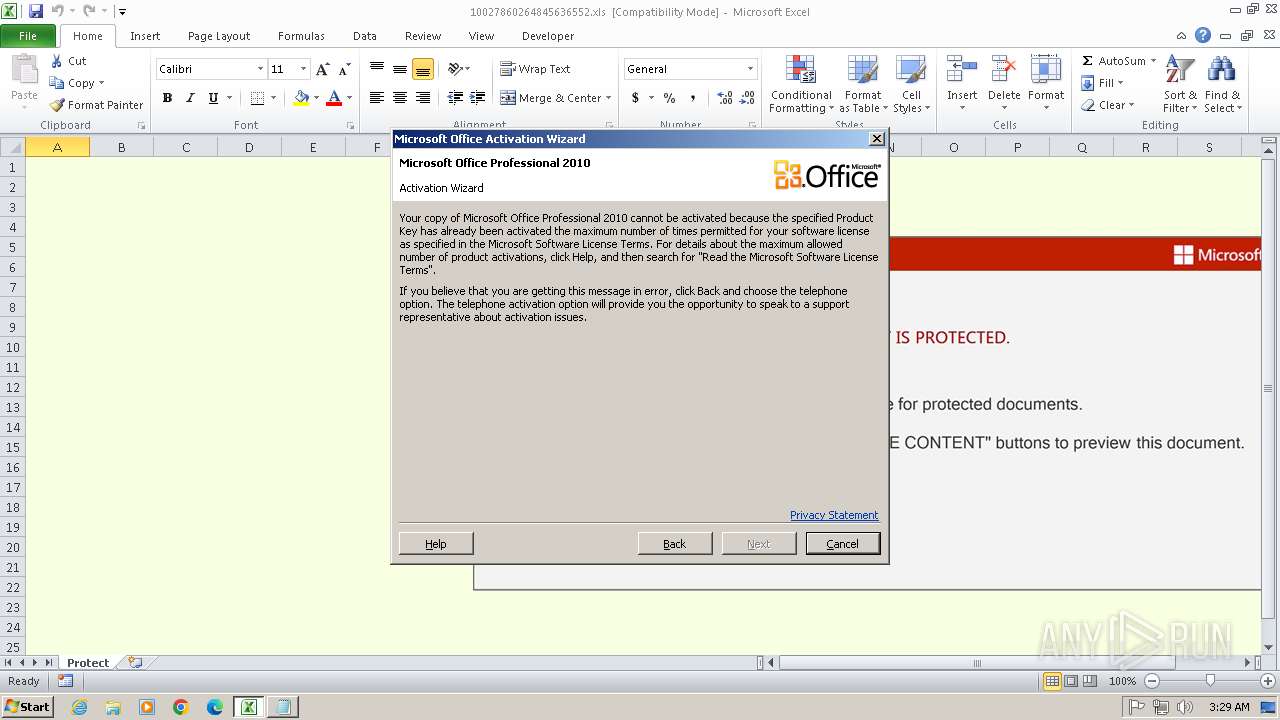Viewport: 1280px width, 720px height.
Task: Click the Back button in Activation Wizard
Action: tap(675, 543)
